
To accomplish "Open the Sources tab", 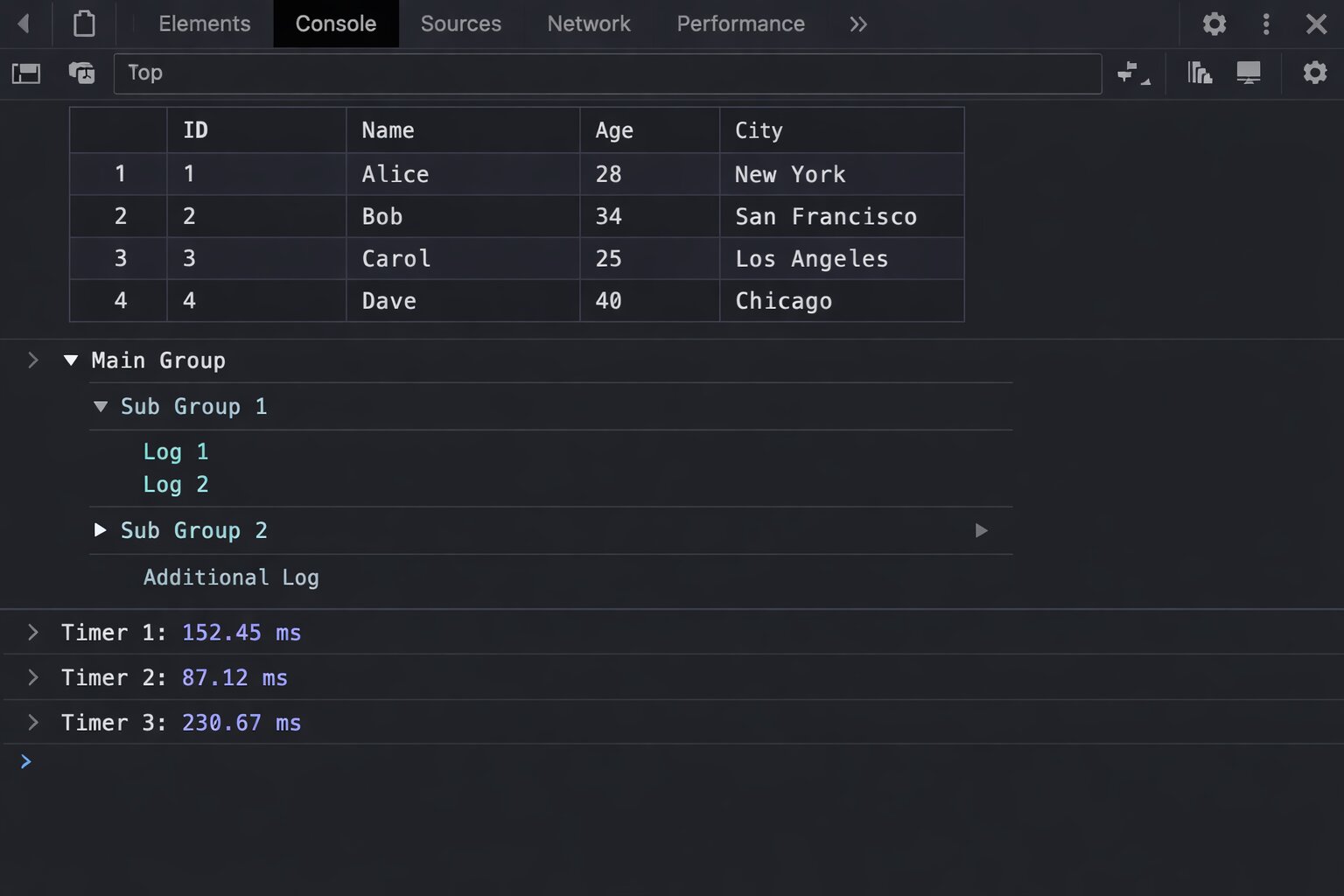I will point(461,24).
